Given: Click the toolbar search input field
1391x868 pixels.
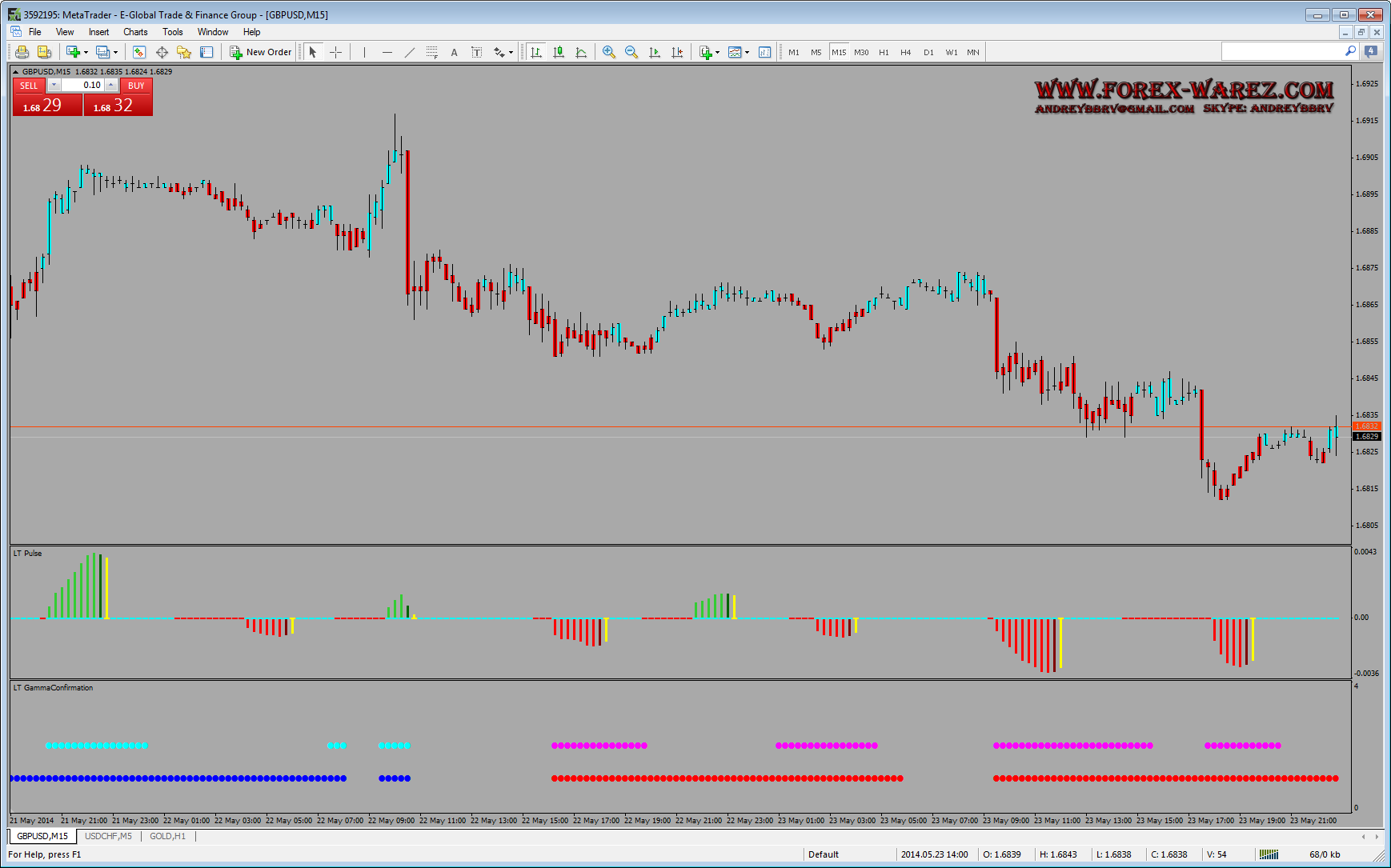Looking at the screenshot, I should [x=1281, y=52].
